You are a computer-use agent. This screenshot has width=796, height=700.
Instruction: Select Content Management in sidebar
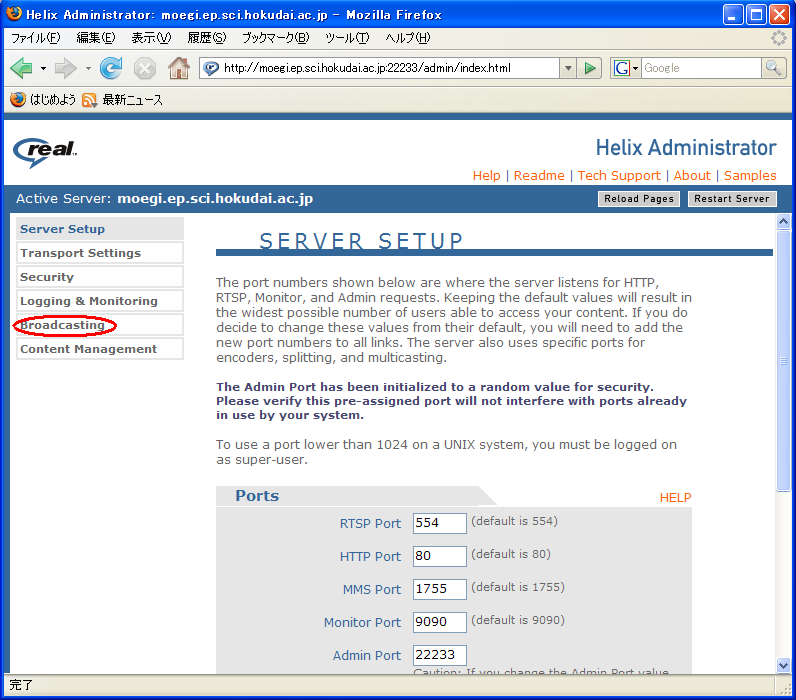(x=100, y=349)
